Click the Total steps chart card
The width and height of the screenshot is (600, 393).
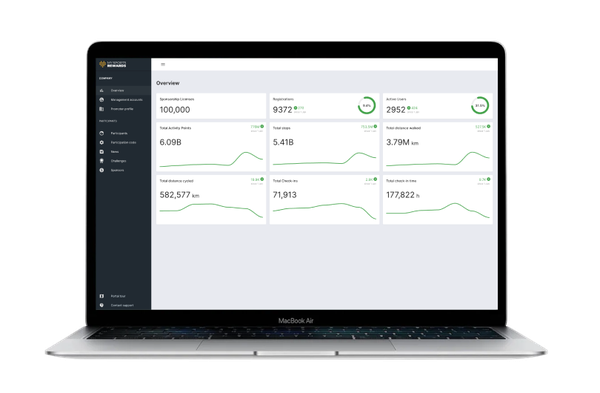click(324, 147)
